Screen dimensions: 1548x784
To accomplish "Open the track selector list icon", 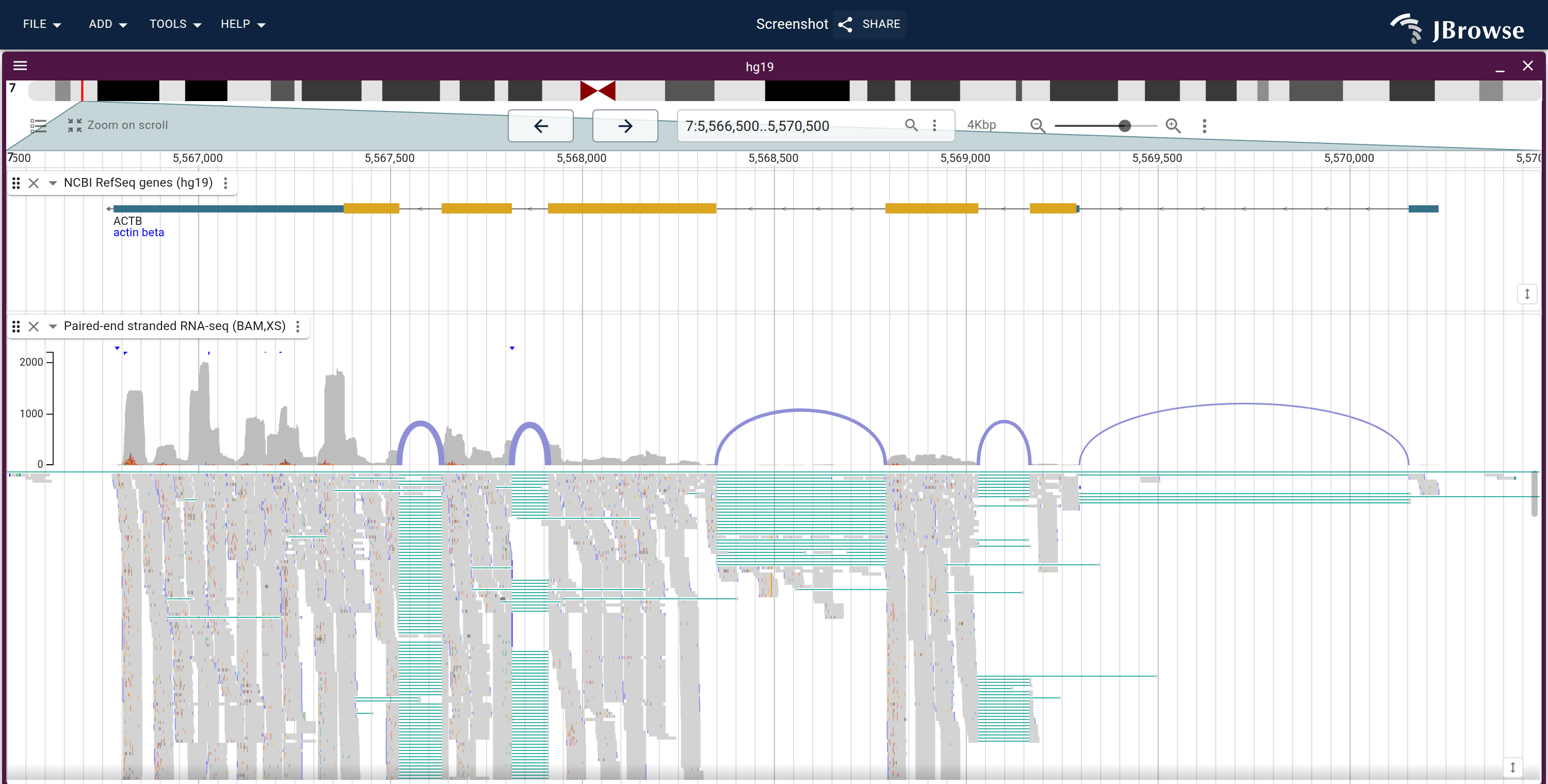I will 39,125.
